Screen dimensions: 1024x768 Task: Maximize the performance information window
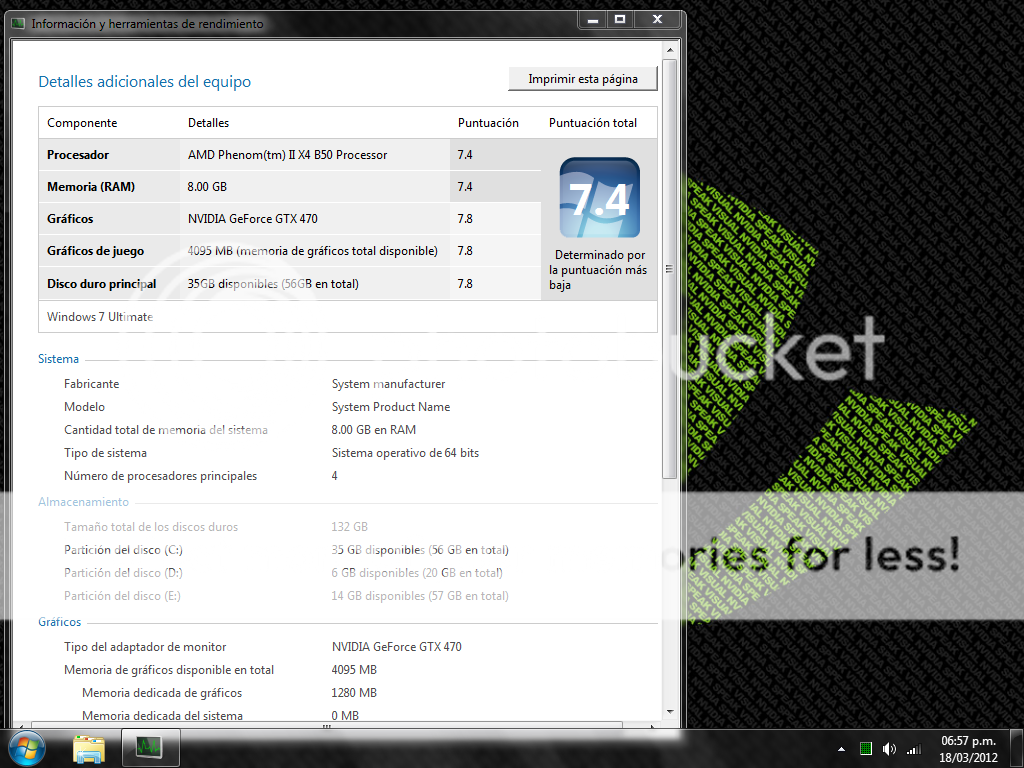(620, 20)
